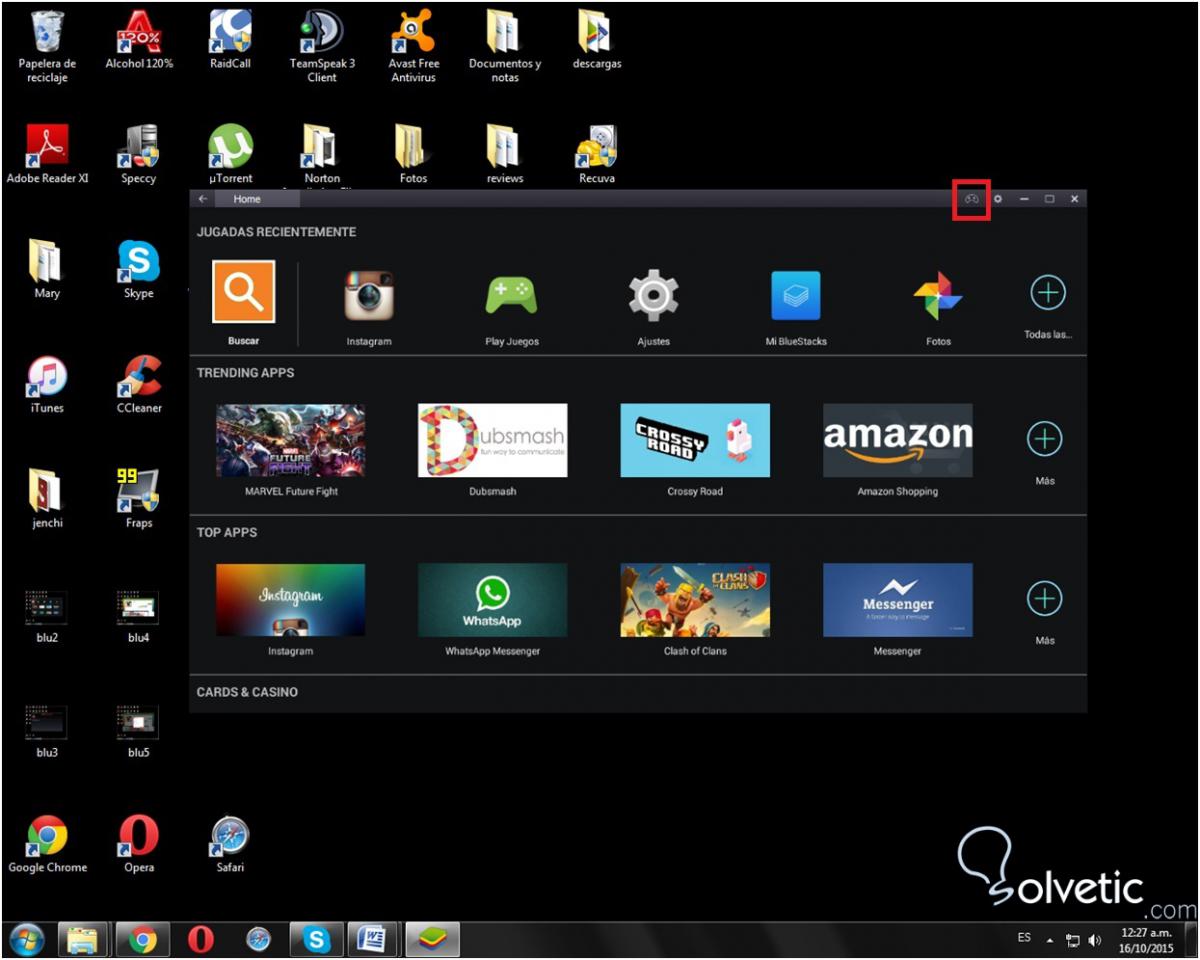The width and height of the screenshot is (1200, 960).
Task: Open volume control in system tray
Action: click(x=1095, y=940)
